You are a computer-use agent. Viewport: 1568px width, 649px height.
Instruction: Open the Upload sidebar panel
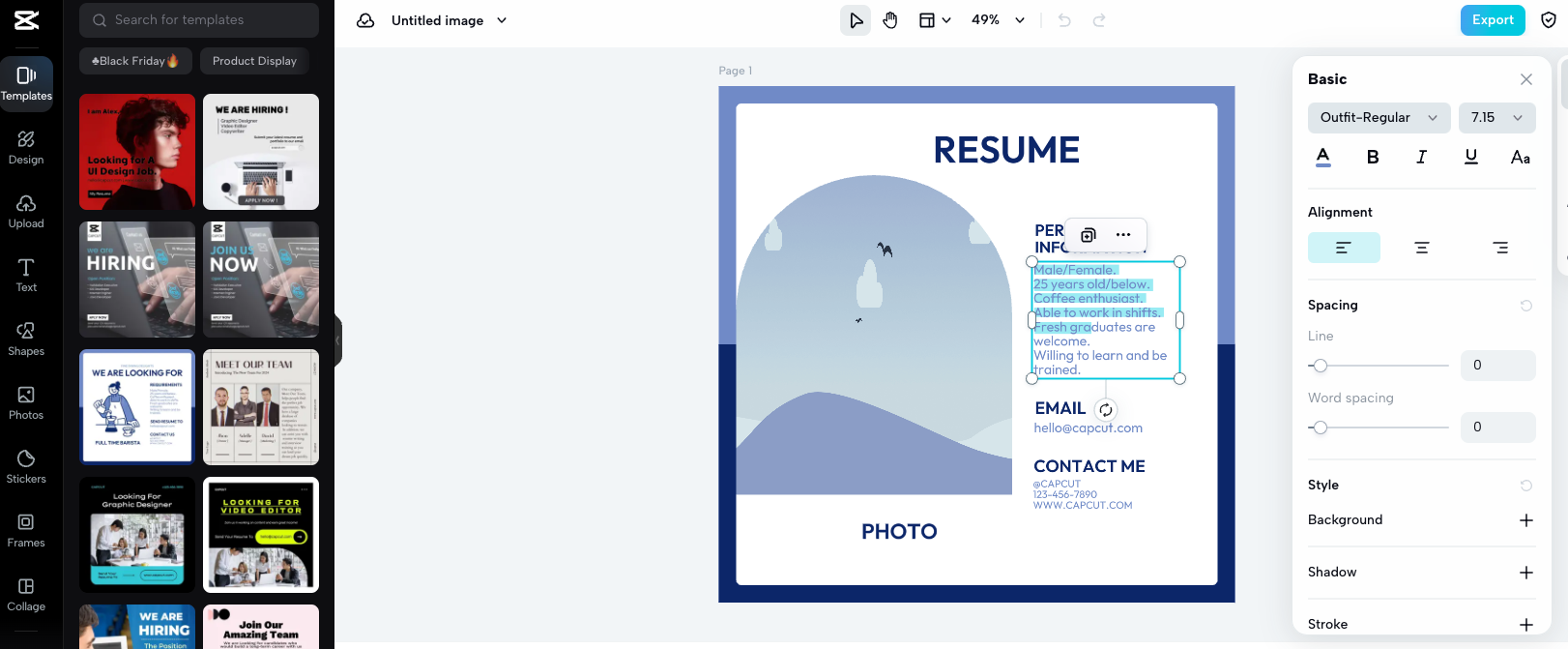(26, 211)
